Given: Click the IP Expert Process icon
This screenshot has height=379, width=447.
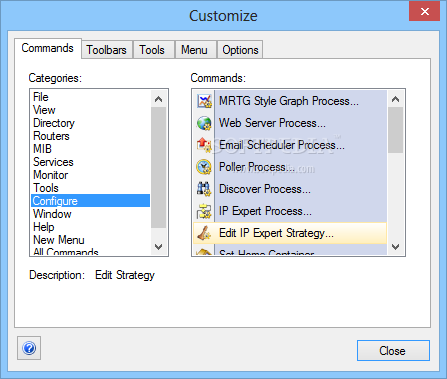Looking at the screenshot, I should [x=204, y=211].
